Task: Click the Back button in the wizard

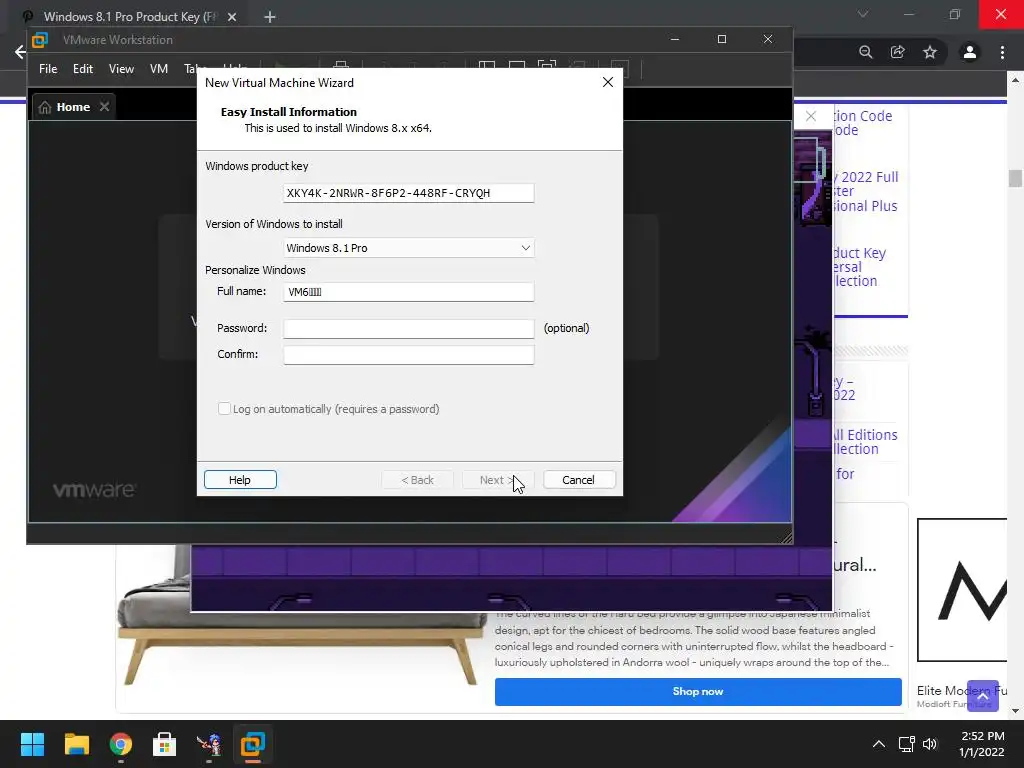Action: click(417, 480)
